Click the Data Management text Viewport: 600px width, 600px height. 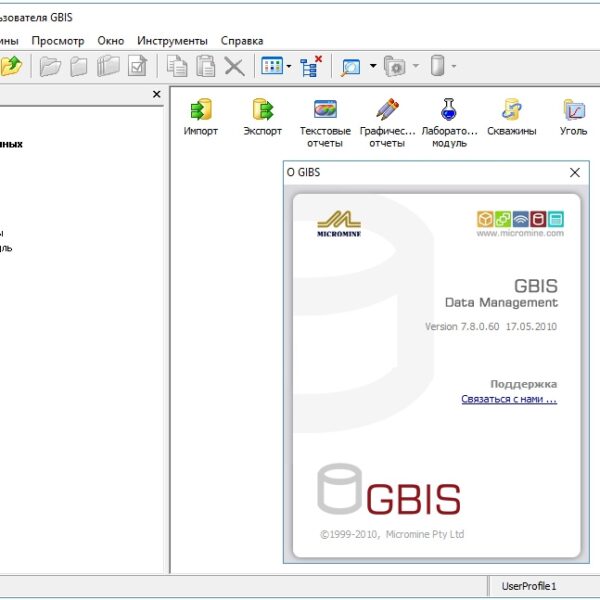tap(501, 302)
